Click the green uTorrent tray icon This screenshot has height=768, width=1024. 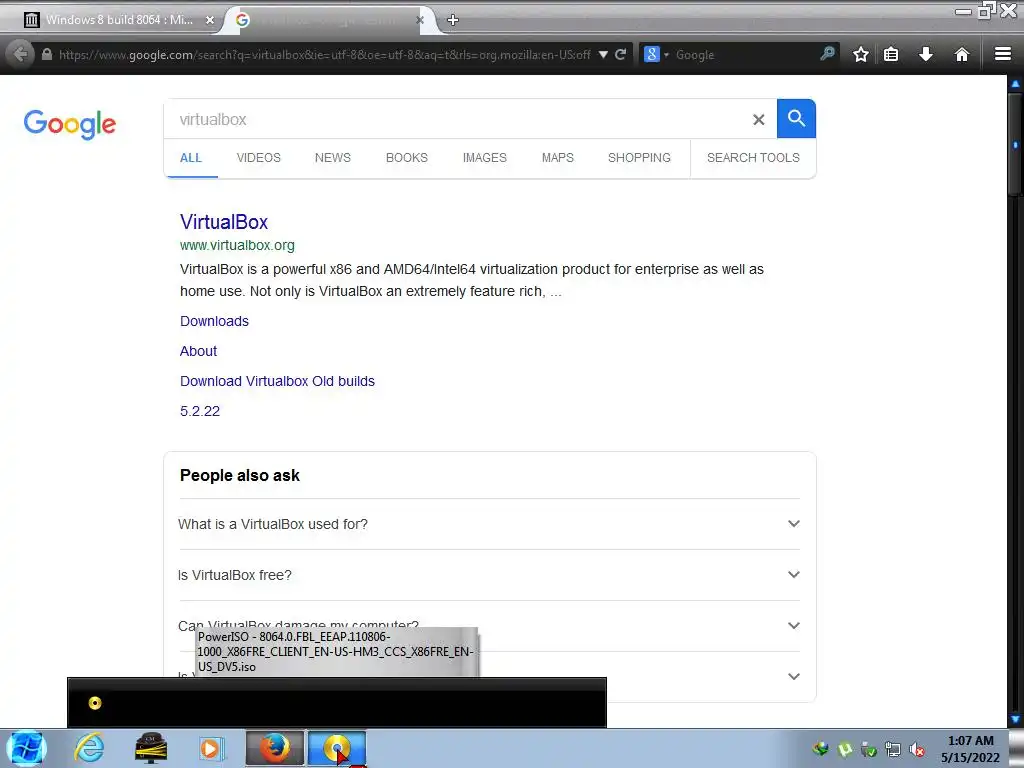click(845, 750)
